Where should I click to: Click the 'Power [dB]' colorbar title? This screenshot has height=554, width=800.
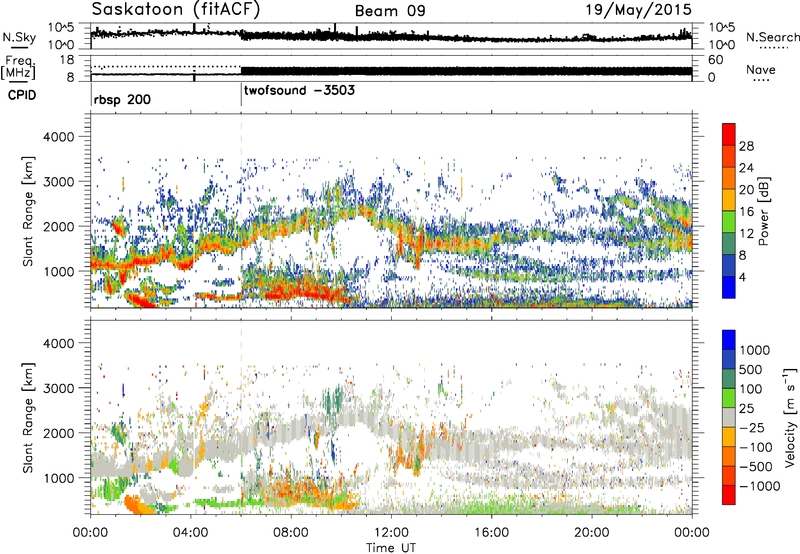click(x=764, y=211)
